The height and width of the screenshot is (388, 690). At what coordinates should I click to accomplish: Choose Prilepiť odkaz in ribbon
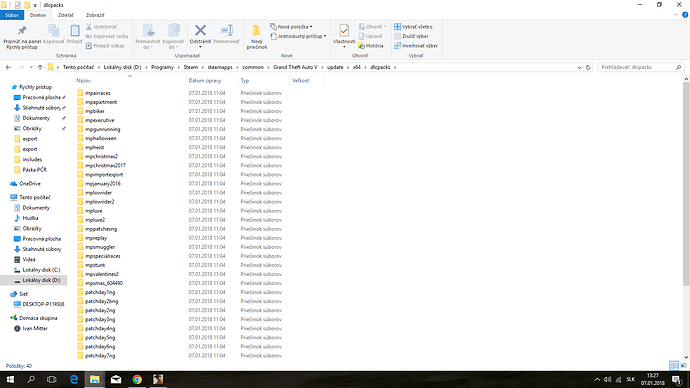point(105,46)
